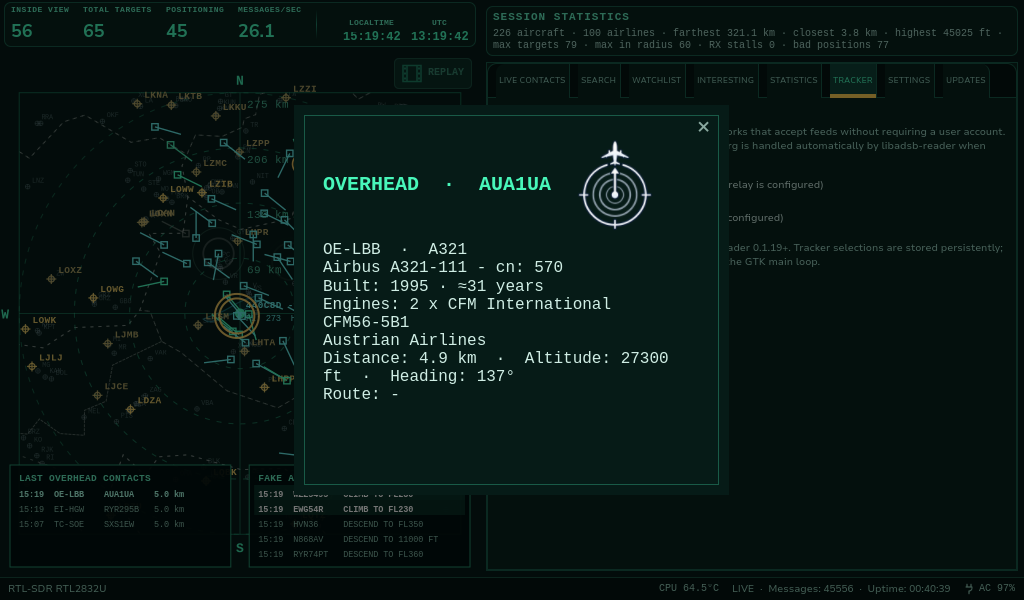Click the AC power plug icon in status bar

(x=969, y=588)
